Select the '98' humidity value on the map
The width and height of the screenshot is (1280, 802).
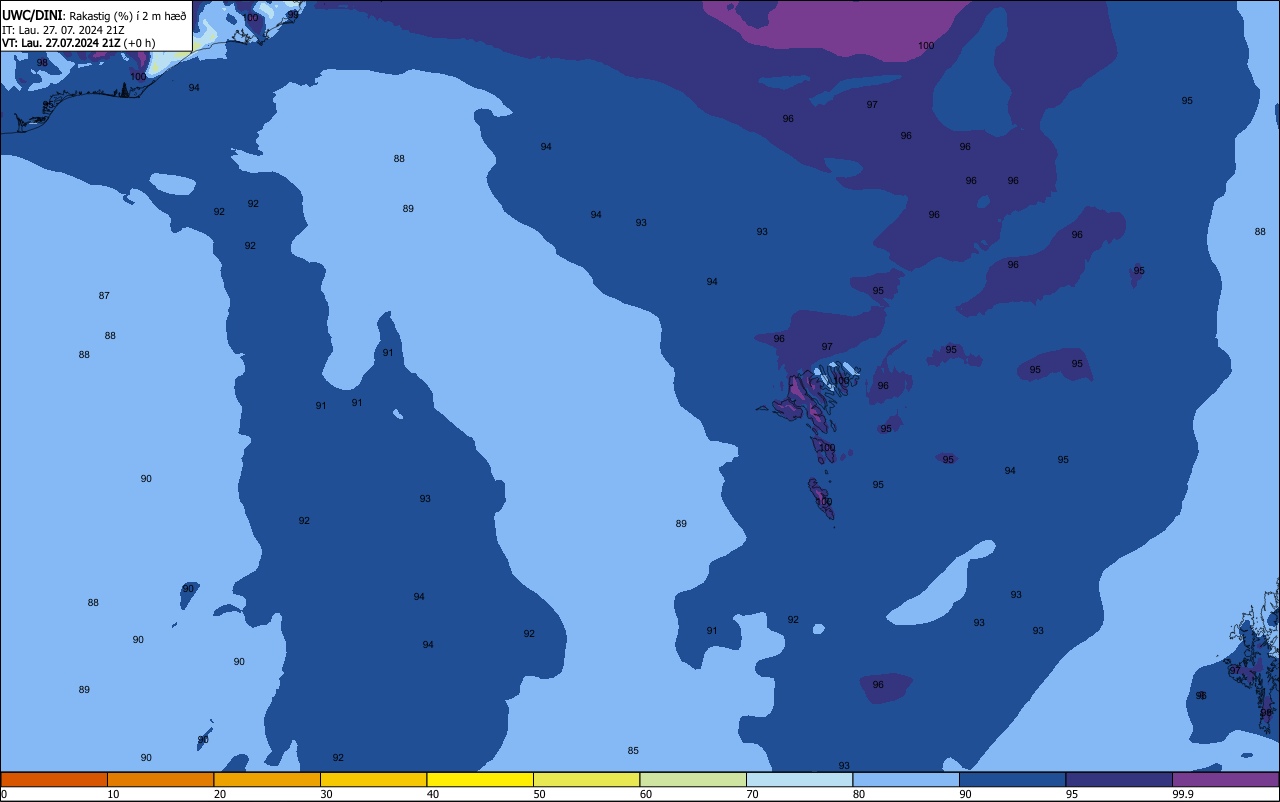42,63
